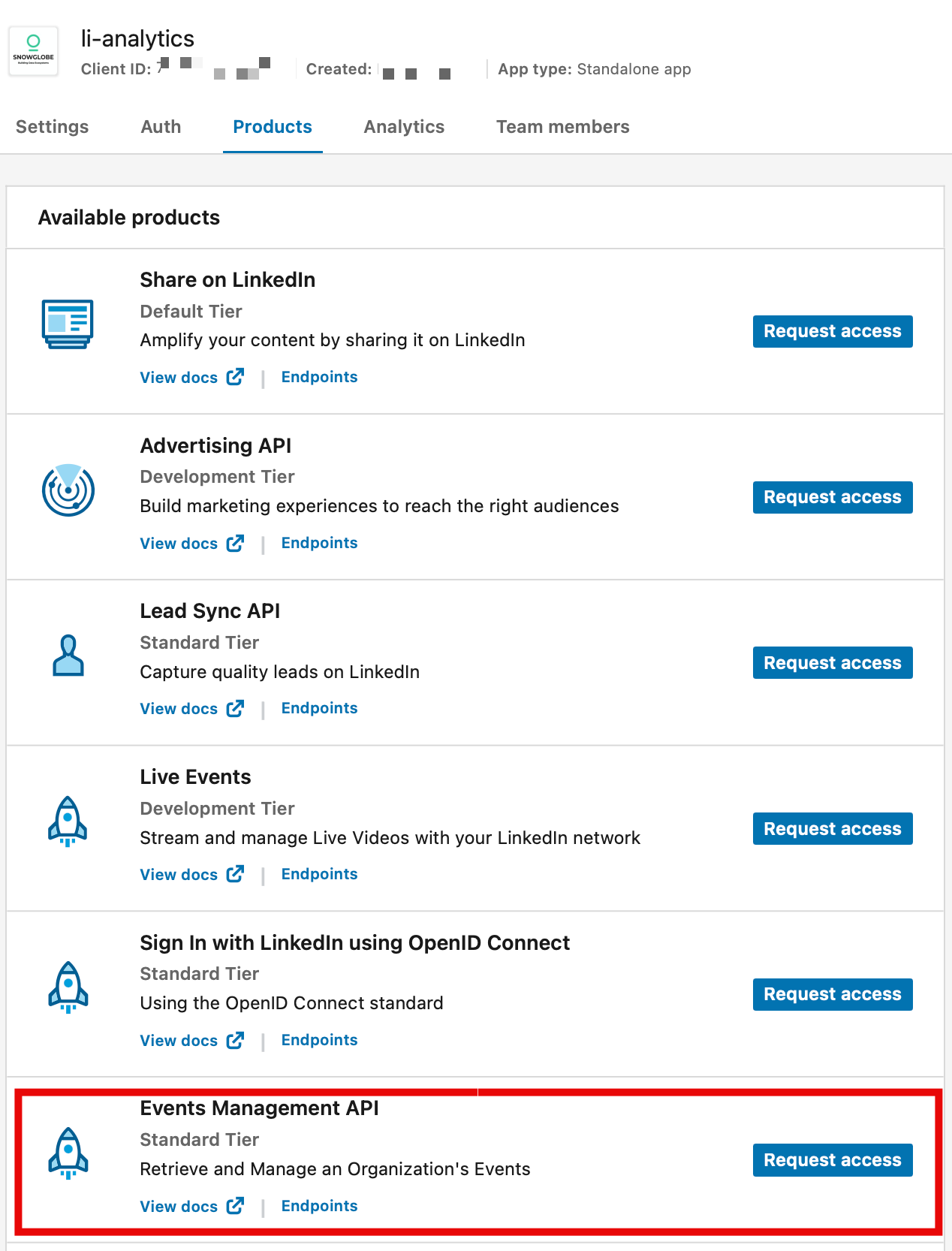
Task: Click 'Amplify your content by sharing it on LinkedIn'
Action: pos(333,340)
